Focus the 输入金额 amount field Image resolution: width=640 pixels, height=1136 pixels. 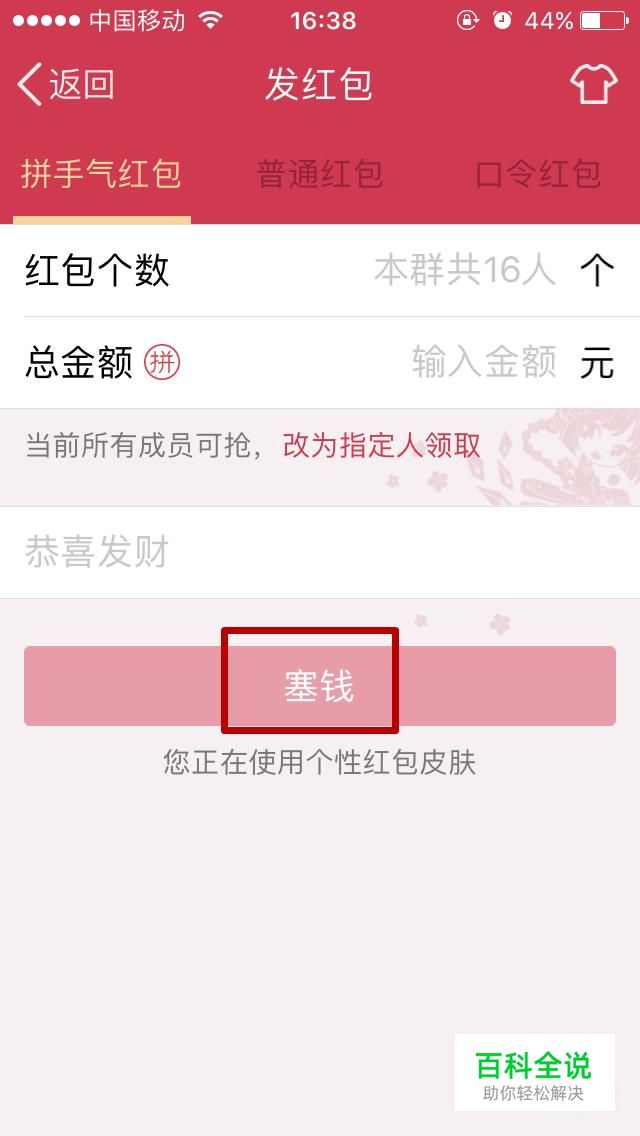tap(320, 362)
